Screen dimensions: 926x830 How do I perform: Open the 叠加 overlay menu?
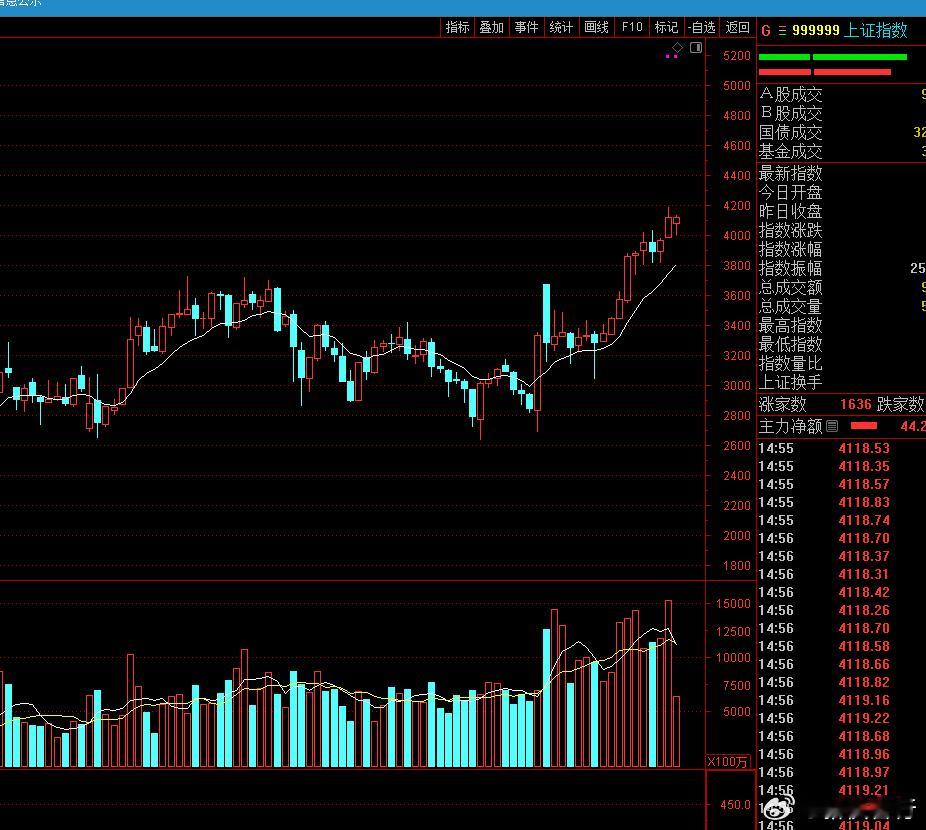coord(491,27)
